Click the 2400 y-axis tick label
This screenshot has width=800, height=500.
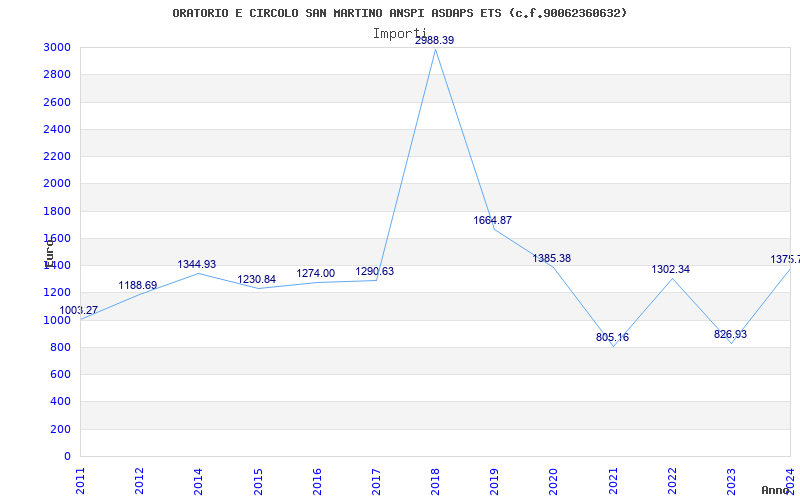click(57, 129)
